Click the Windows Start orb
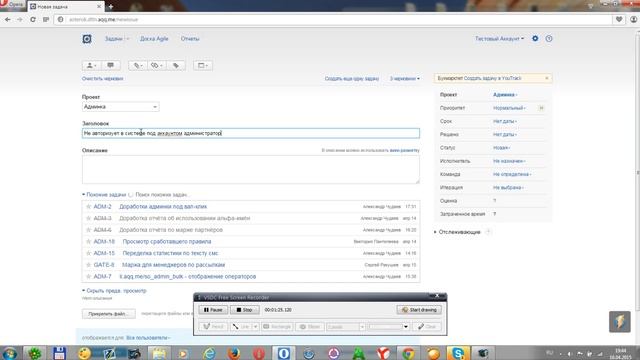 click(x=10, y=353)
